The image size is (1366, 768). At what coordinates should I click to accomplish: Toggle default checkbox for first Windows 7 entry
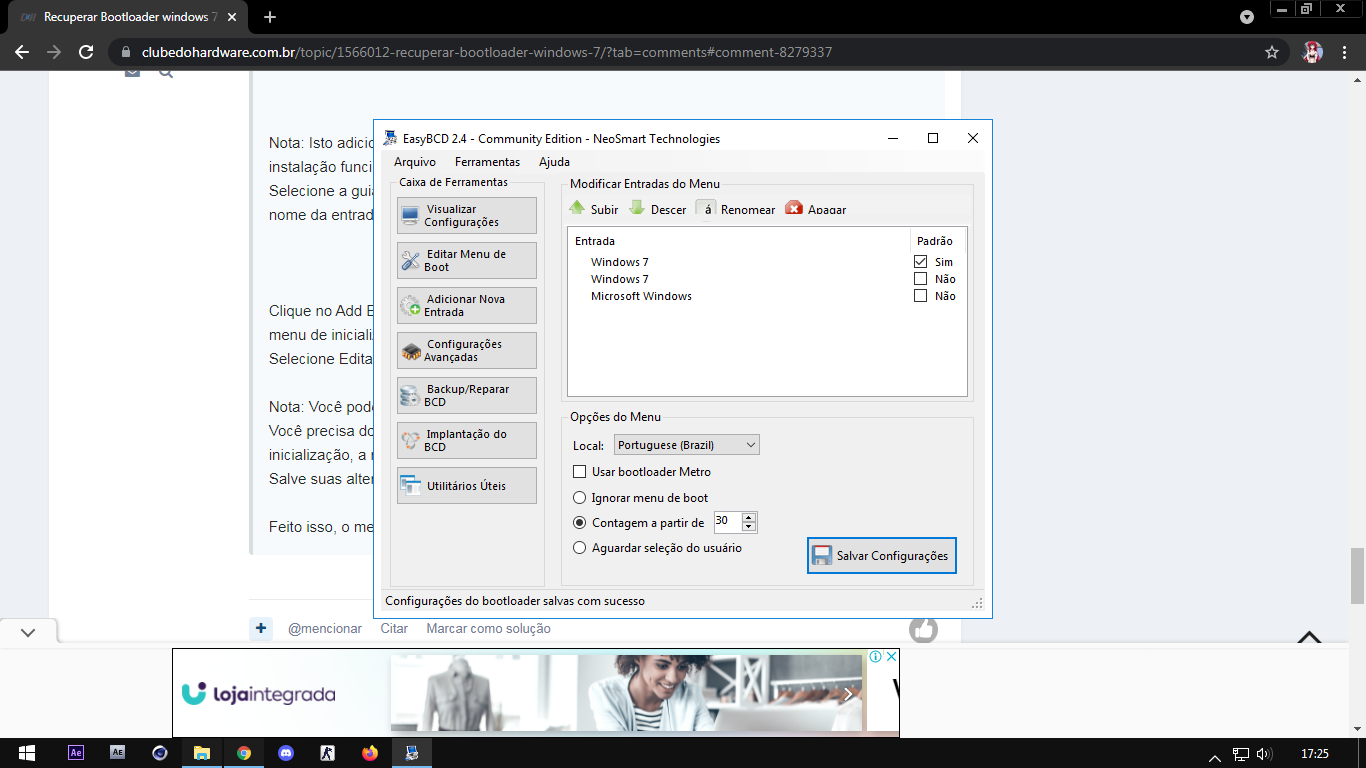point(921,262)
